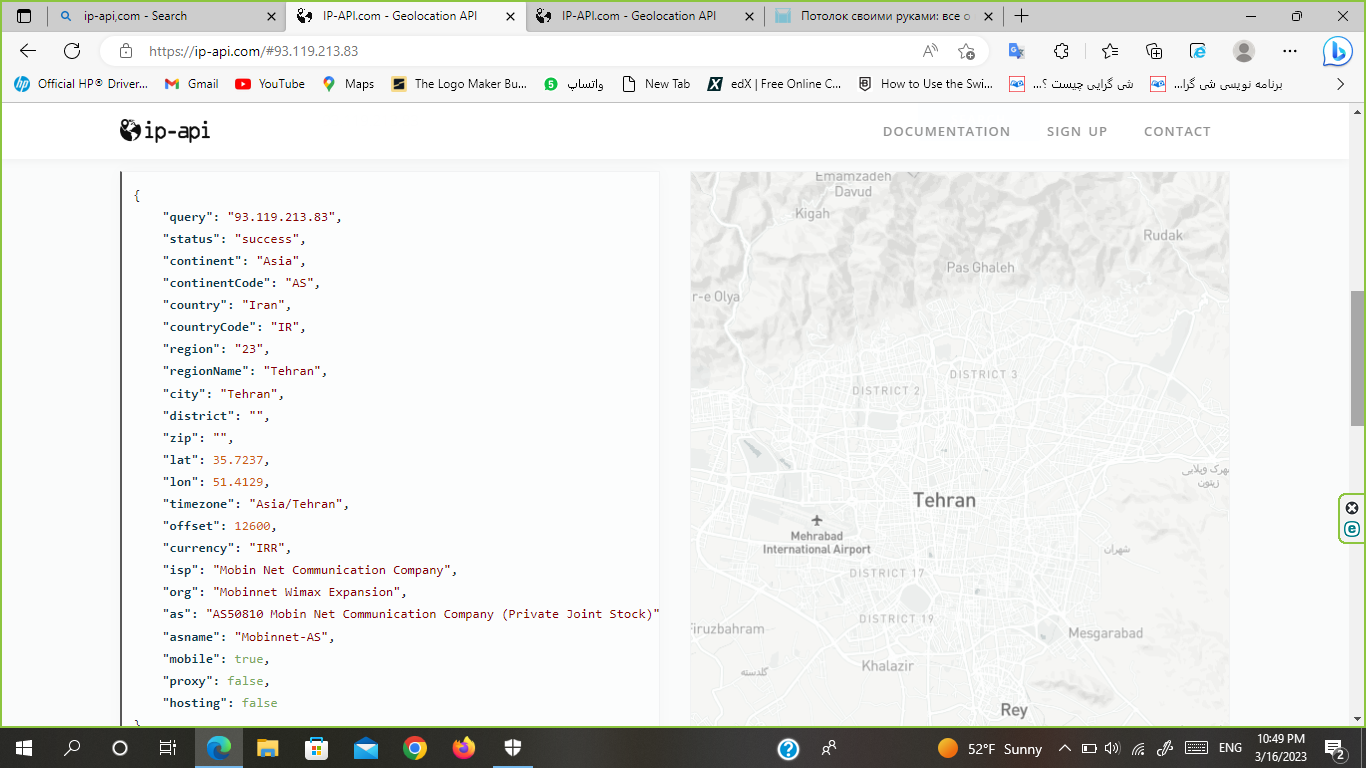Open Edge Settings and more menu
1366x768 pixels.
(1290, 51)
